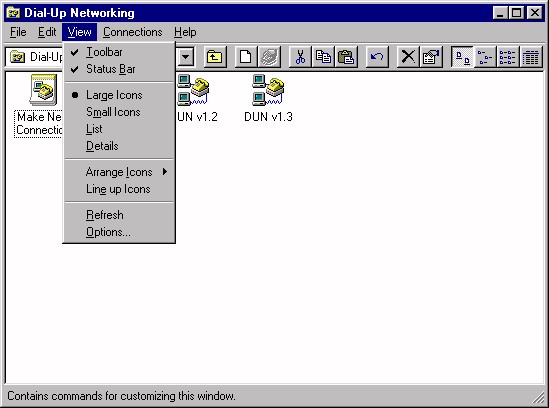This screenshot has height=408, width=549.
Task: Select the Make New Connection item
Action: pos(39,105)
